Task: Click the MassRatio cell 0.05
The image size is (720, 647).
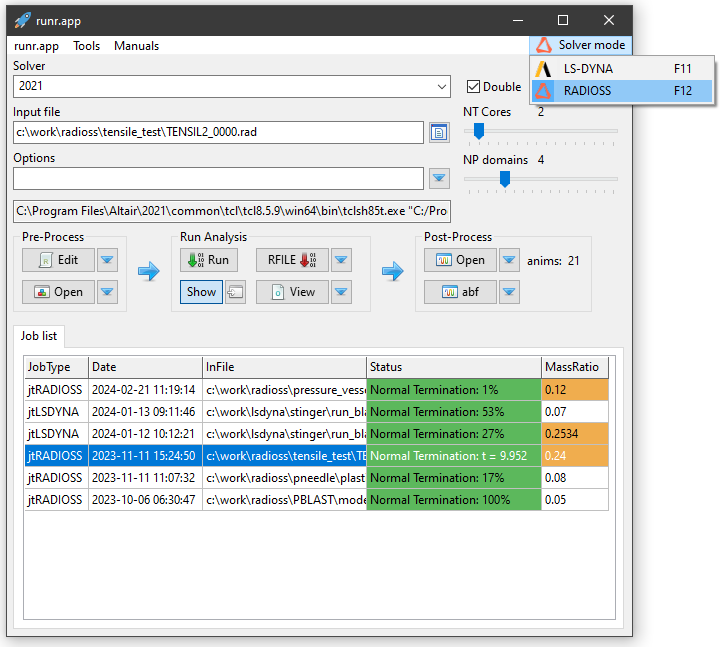Action: (575, 500)
